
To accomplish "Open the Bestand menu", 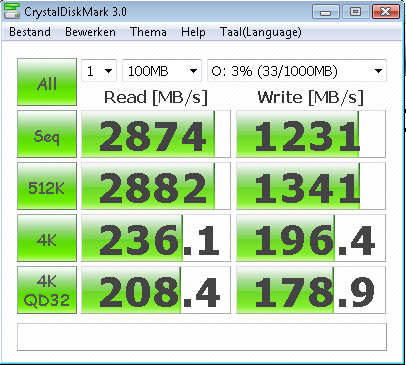I will pos(30,32).
